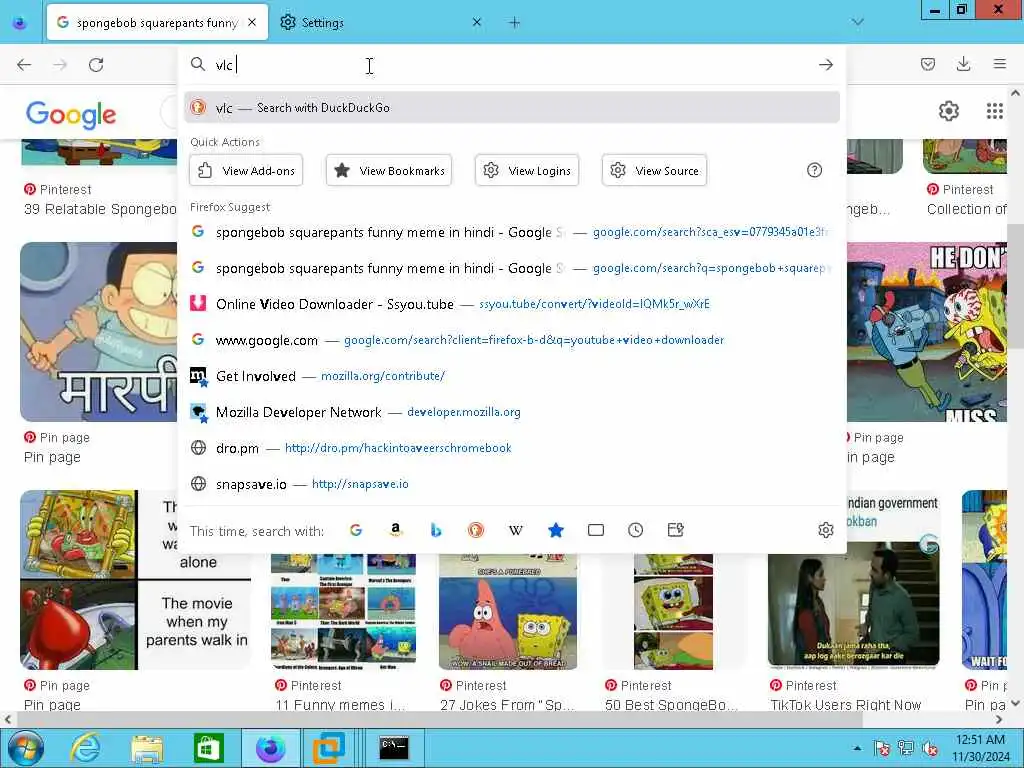The image size is (1024, 768).
Task: Select spongebob suggestion with search?q= URL
Action: pos(512,268)
